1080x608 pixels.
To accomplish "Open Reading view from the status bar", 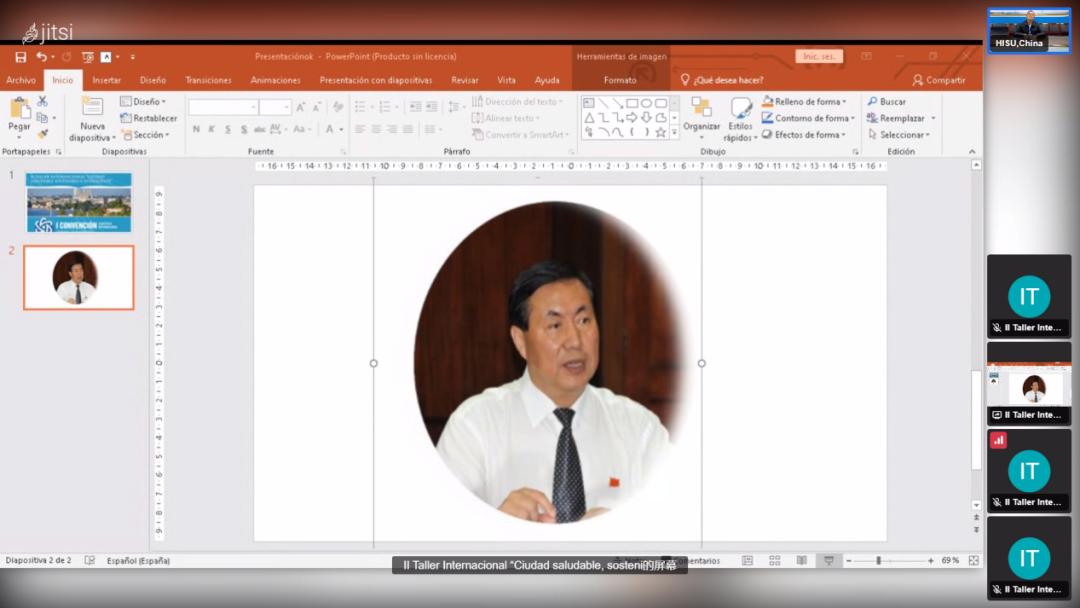I will coord(802,561).
